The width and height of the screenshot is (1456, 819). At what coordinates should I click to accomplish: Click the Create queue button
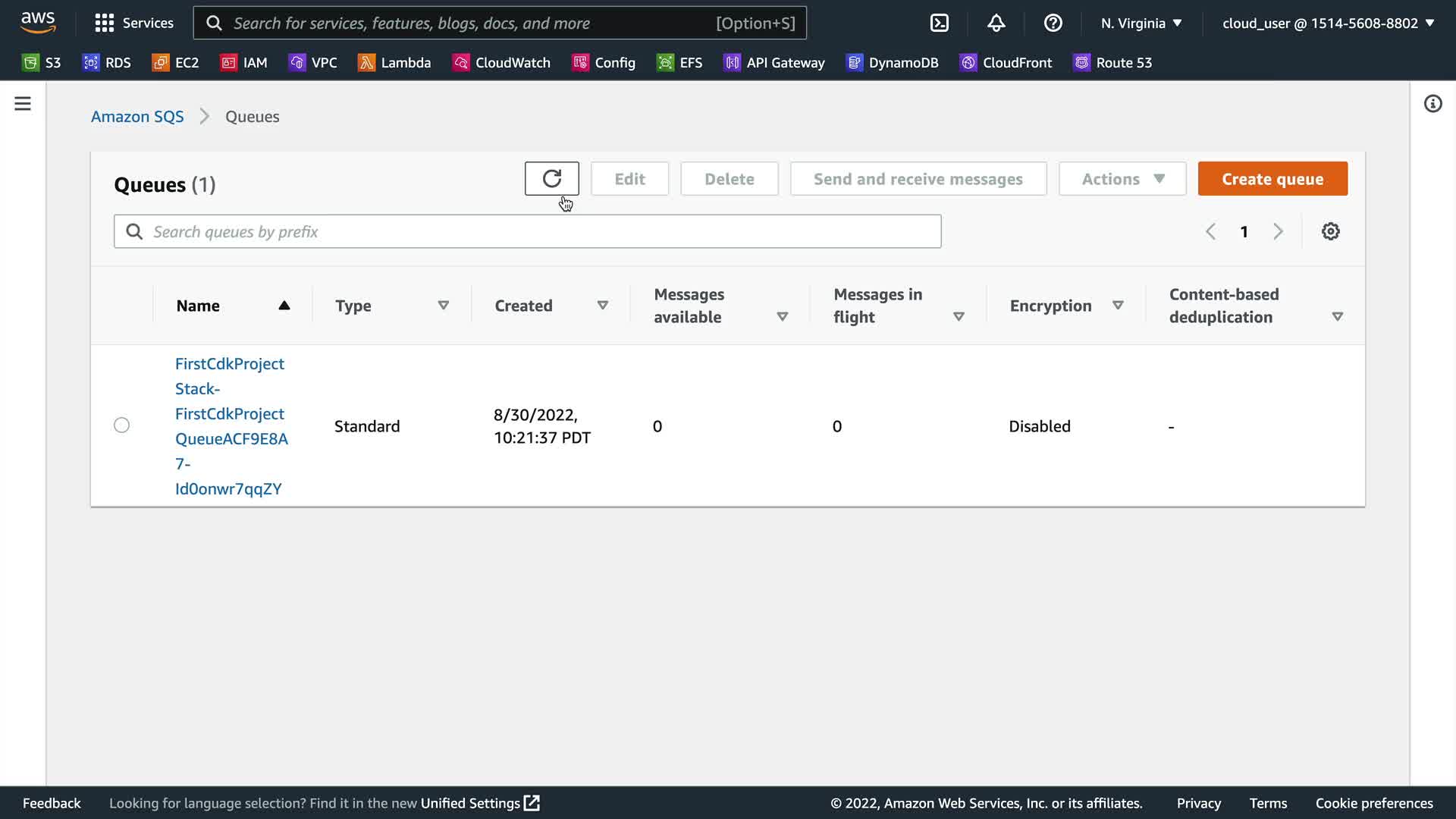1272,179
